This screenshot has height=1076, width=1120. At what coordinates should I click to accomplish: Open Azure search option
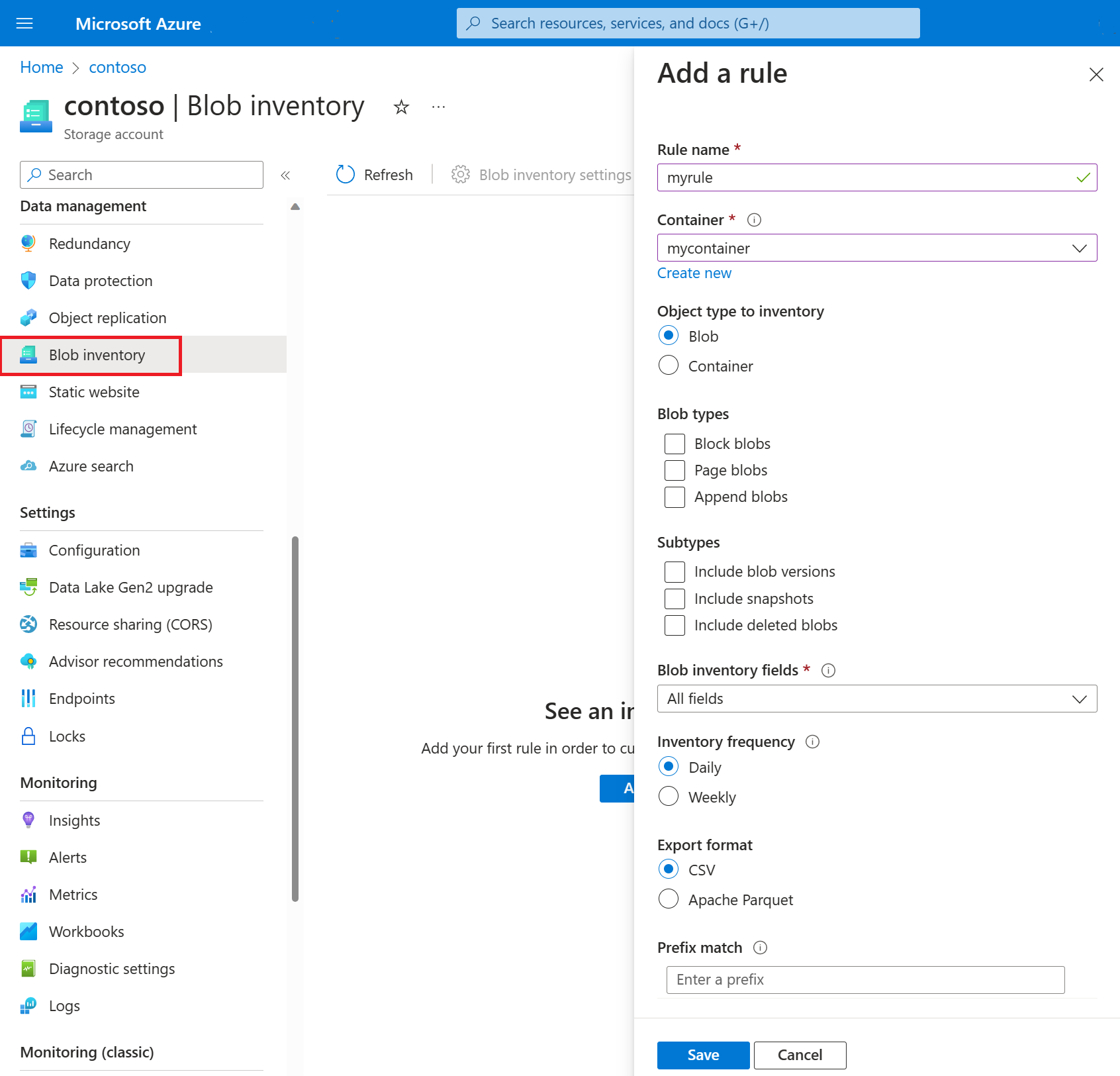point(91,465)
